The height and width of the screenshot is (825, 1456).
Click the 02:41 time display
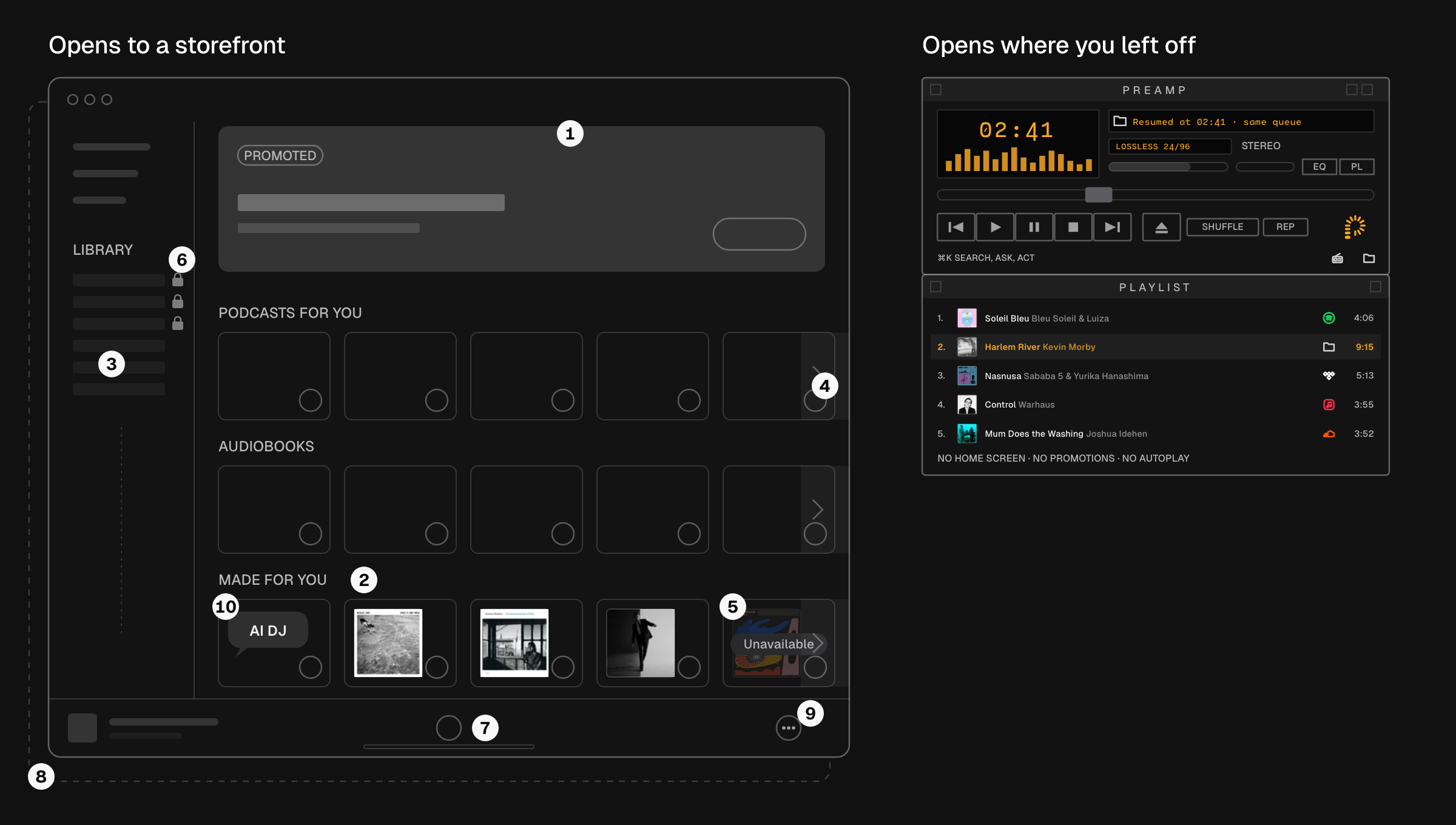1016,130
